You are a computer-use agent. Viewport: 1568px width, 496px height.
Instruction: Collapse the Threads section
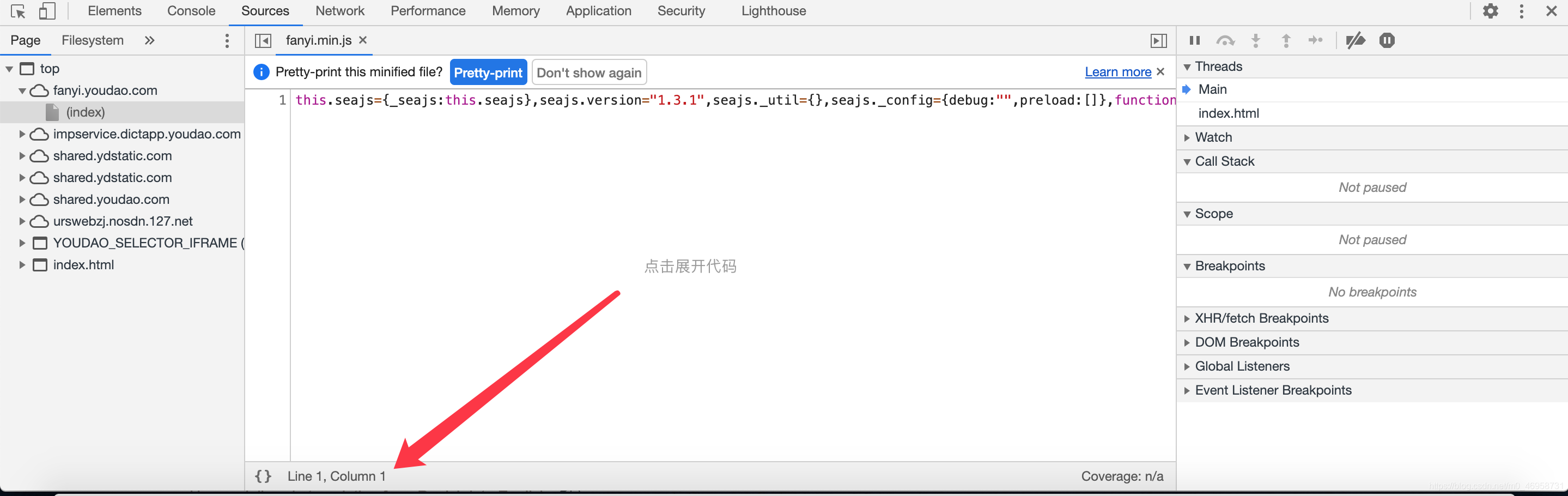pyautogui.click(x=1372, y=66)
